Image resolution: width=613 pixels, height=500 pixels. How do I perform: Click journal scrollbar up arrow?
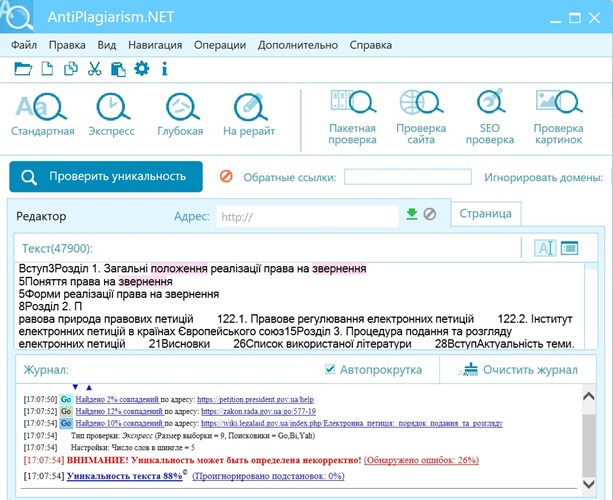click(x=588, y=396)
